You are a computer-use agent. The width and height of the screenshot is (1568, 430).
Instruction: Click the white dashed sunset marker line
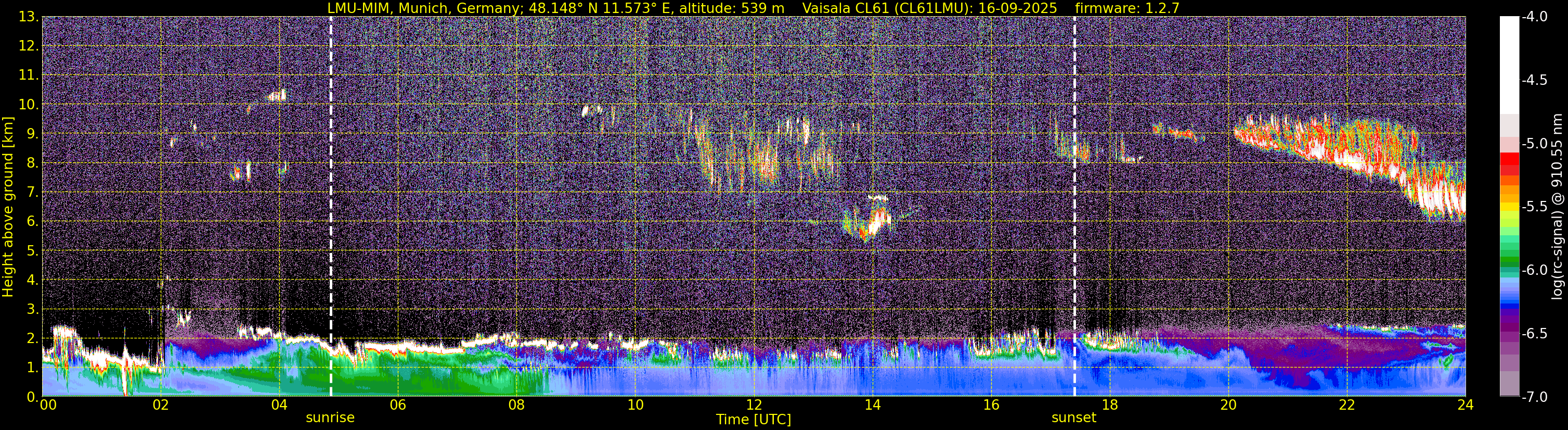(x=1074, y=207)
